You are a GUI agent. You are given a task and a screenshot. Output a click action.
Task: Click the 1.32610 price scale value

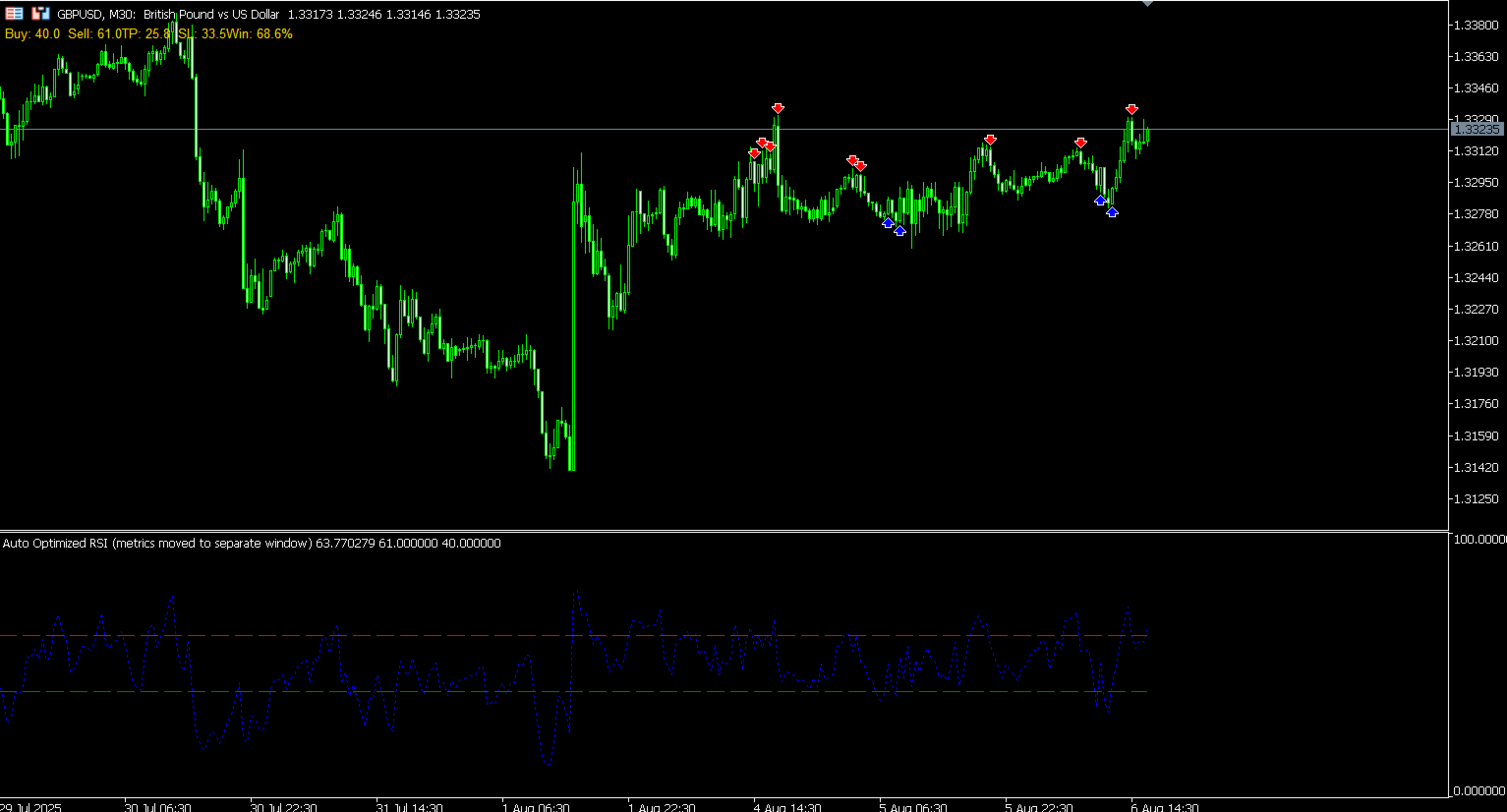click(1476, 246)
